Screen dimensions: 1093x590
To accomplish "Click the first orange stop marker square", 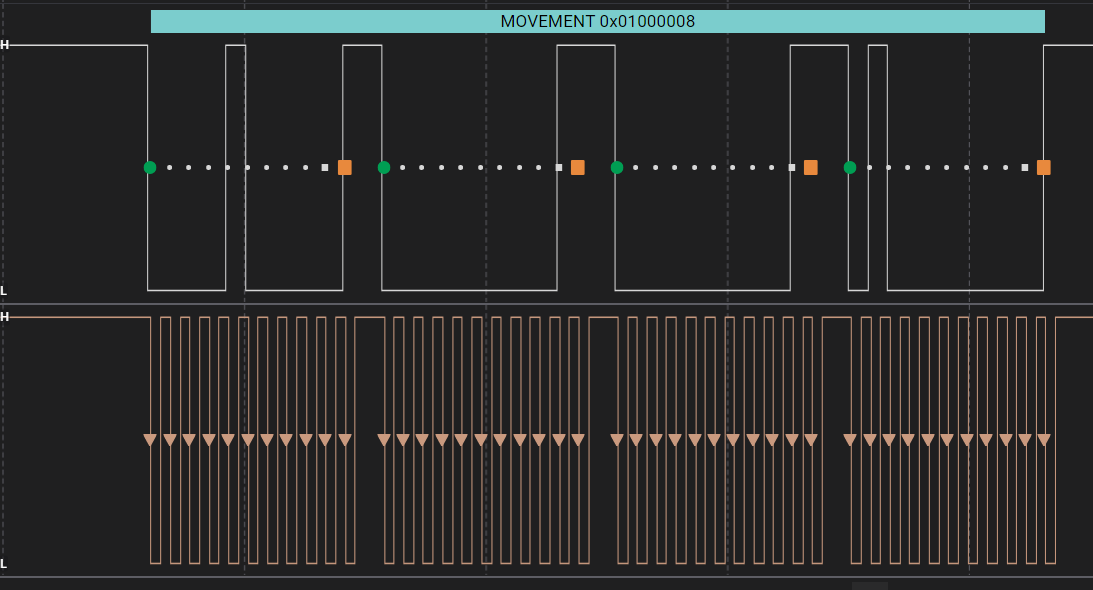I will tap(344, 167).
